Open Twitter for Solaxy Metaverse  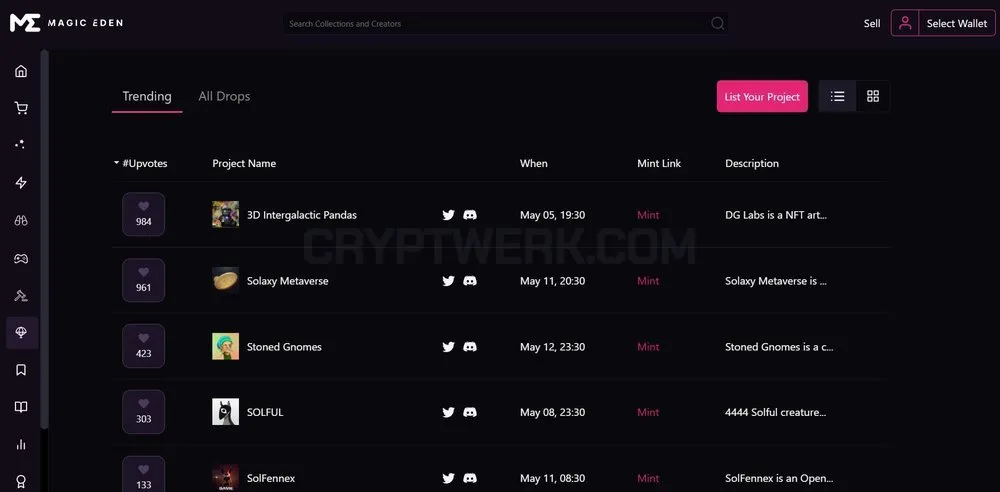click(x=449, y=281)
